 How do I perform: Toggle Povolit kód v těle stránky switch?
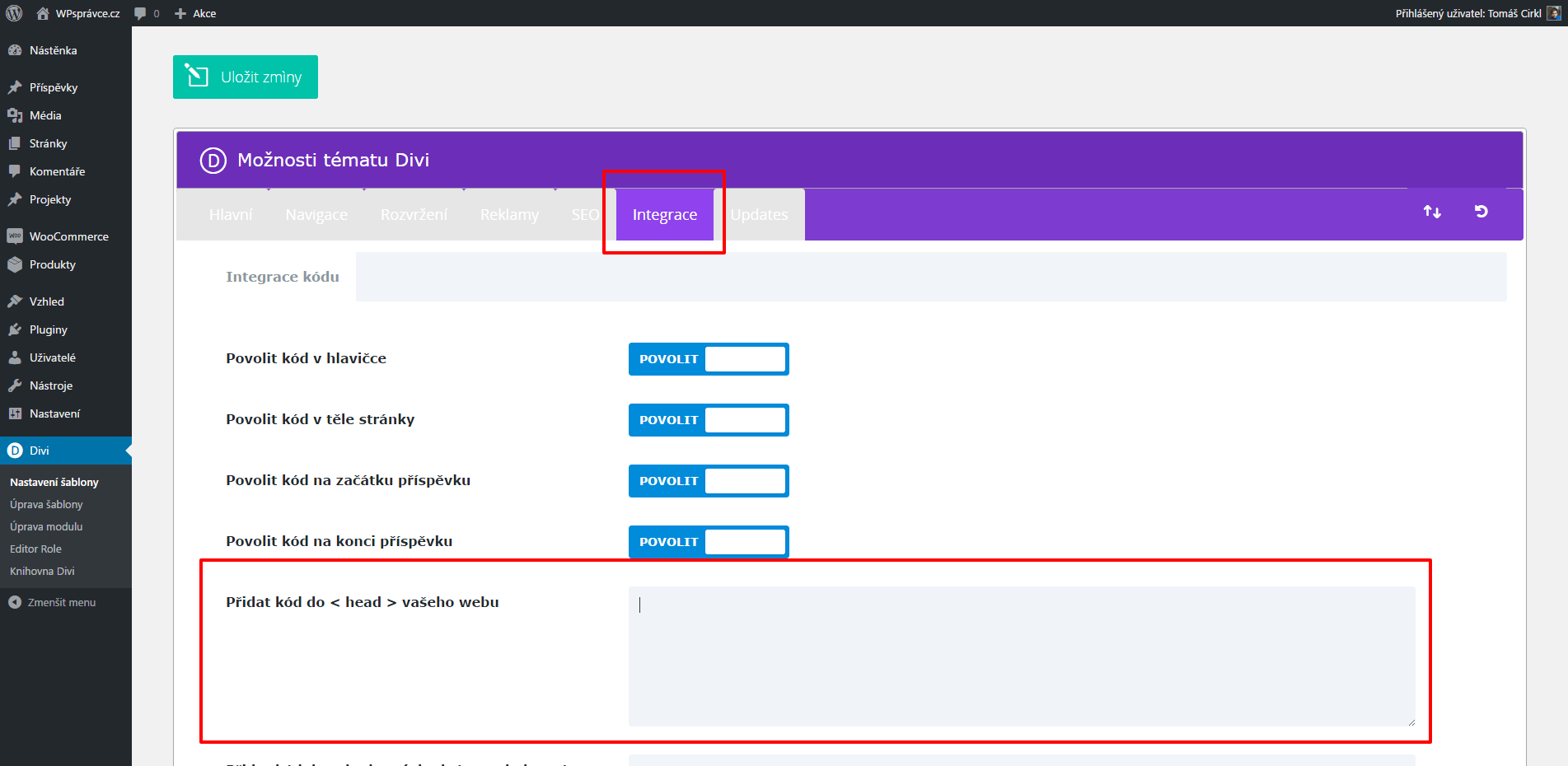pyautogui.click(x=709, y=420)
